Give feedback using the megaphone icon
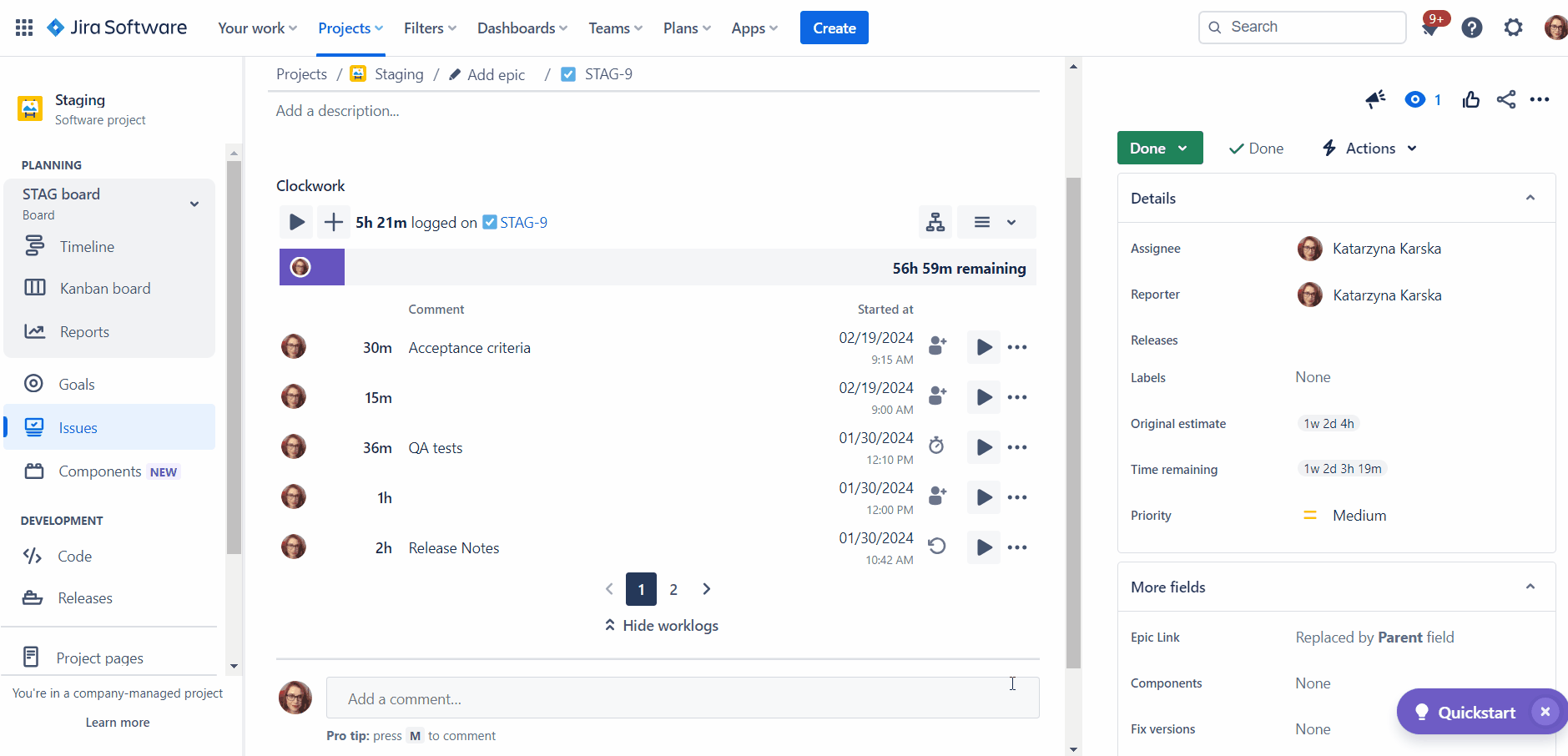This screenshot has height=756, width=1568. [1375, 99]
